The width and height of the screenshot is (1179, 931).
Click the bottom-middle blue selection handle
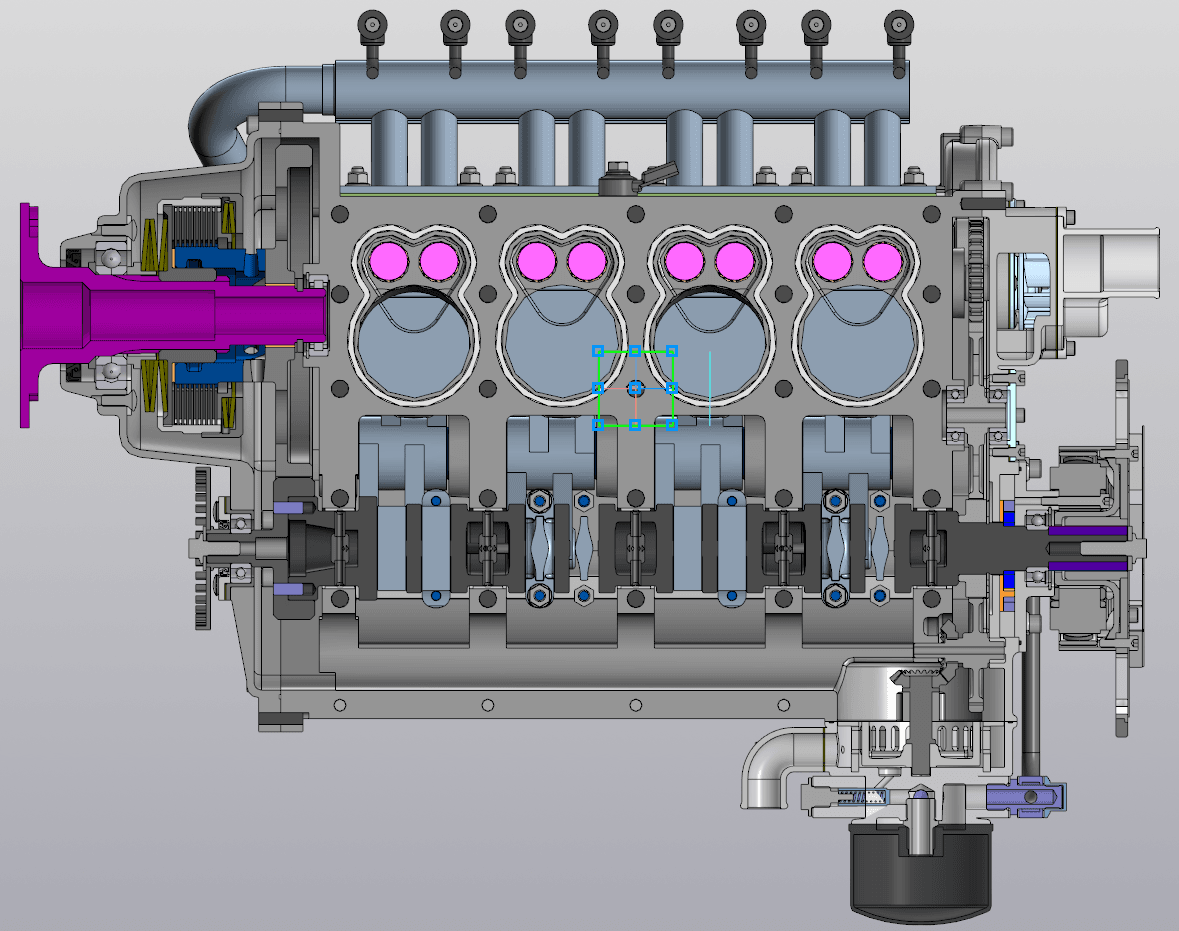[x=635, y=425]
